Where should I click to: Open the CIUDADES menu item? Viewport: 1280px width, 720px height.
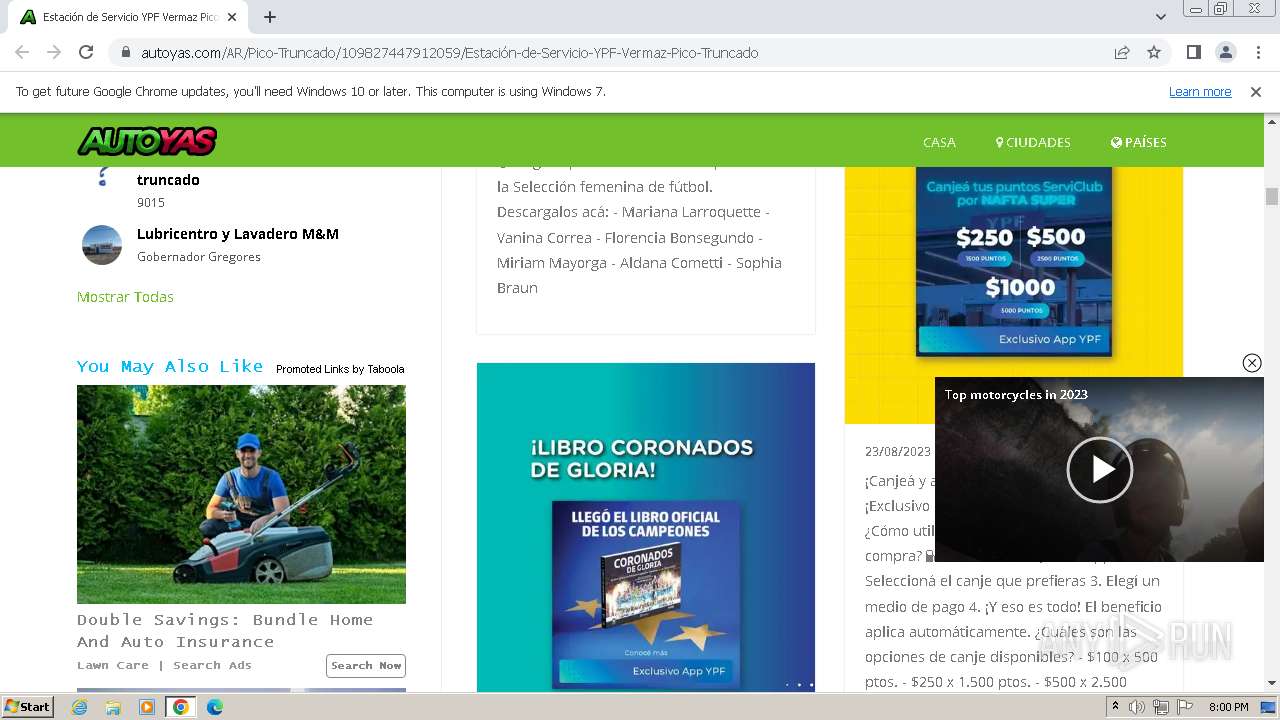point(1033,142)
